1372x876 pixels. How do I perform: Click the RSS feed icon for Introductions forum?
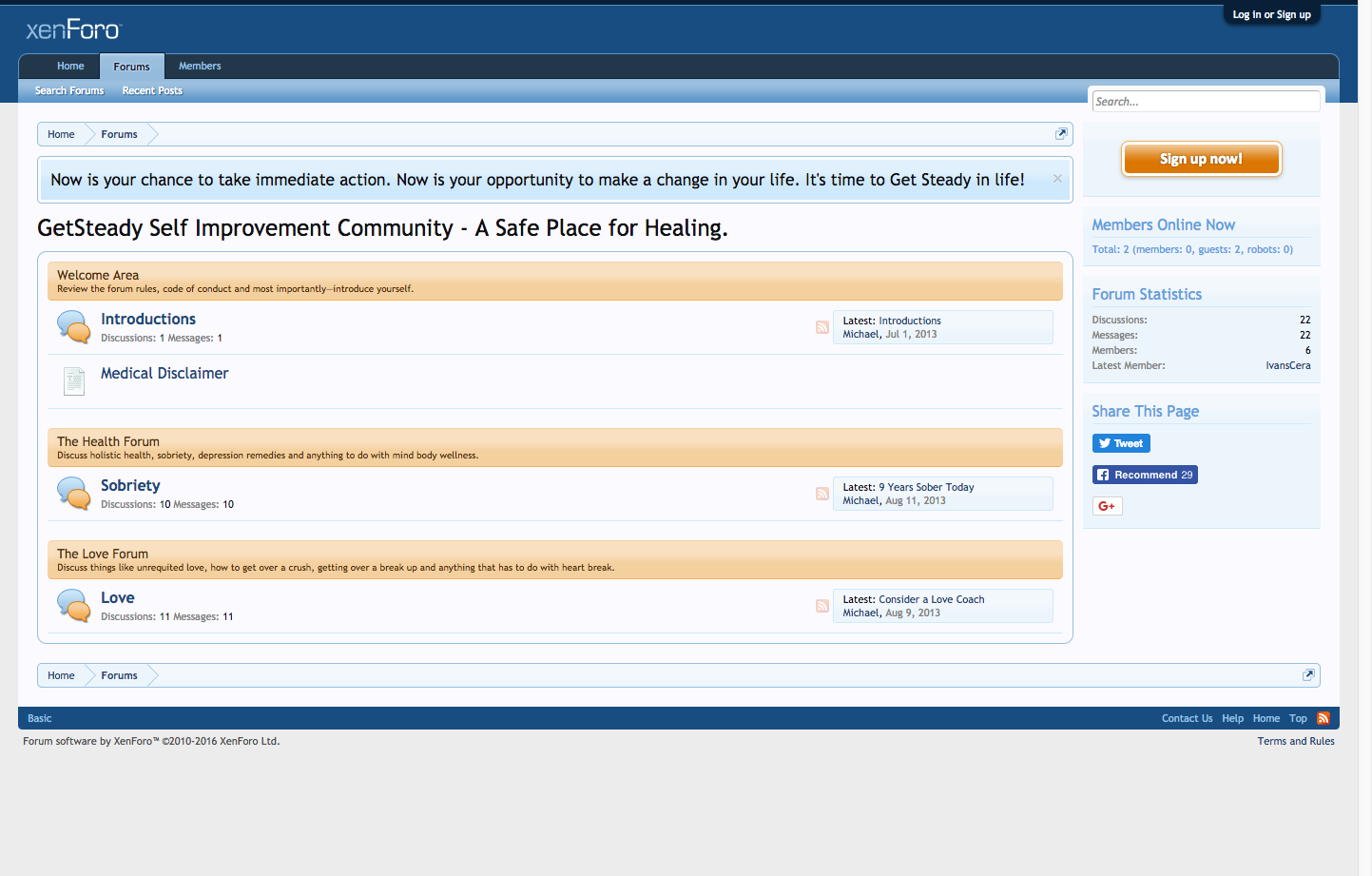tap(822, 327)
